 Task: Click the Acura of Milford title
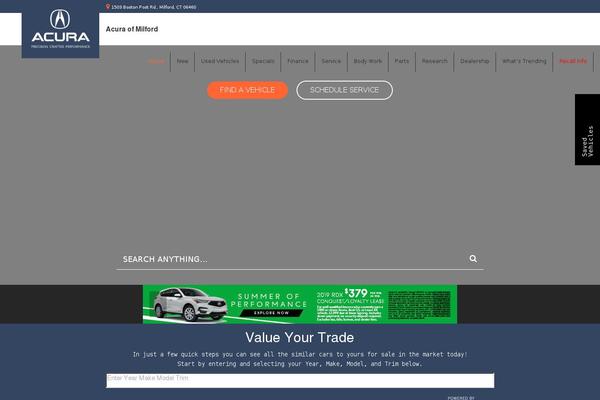click(x=132, y=29)
